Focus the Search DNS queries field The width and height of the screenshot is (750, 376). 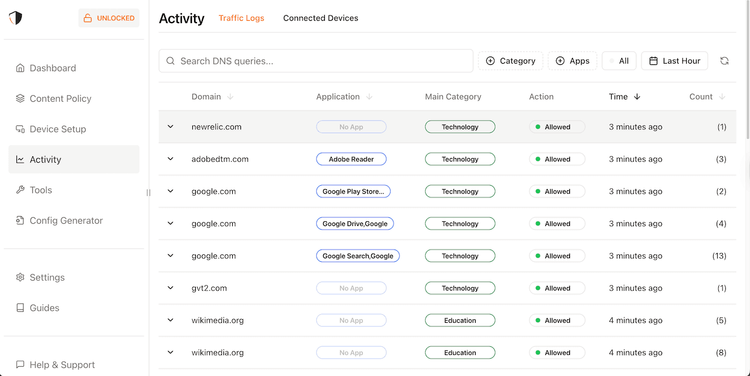pos(316,61)
